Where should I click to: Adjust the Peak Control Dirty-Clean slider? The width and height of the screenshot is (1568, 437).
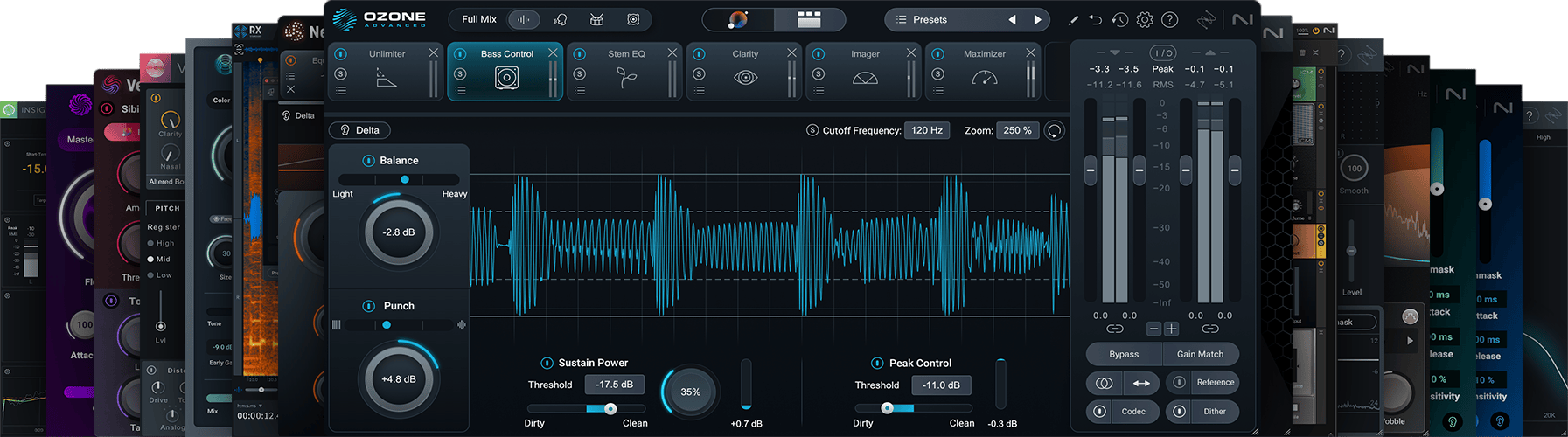pos(887,408)
